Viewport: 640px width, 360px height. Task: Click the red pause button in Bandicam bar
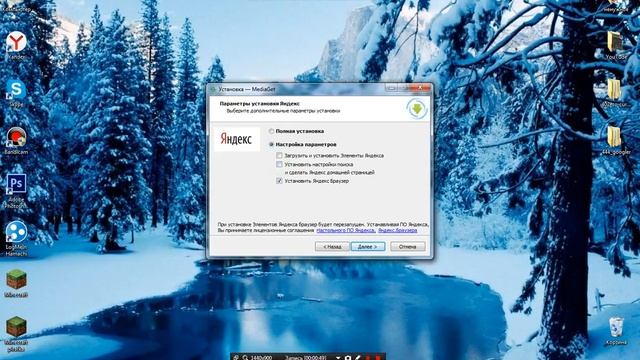point(368,358)
